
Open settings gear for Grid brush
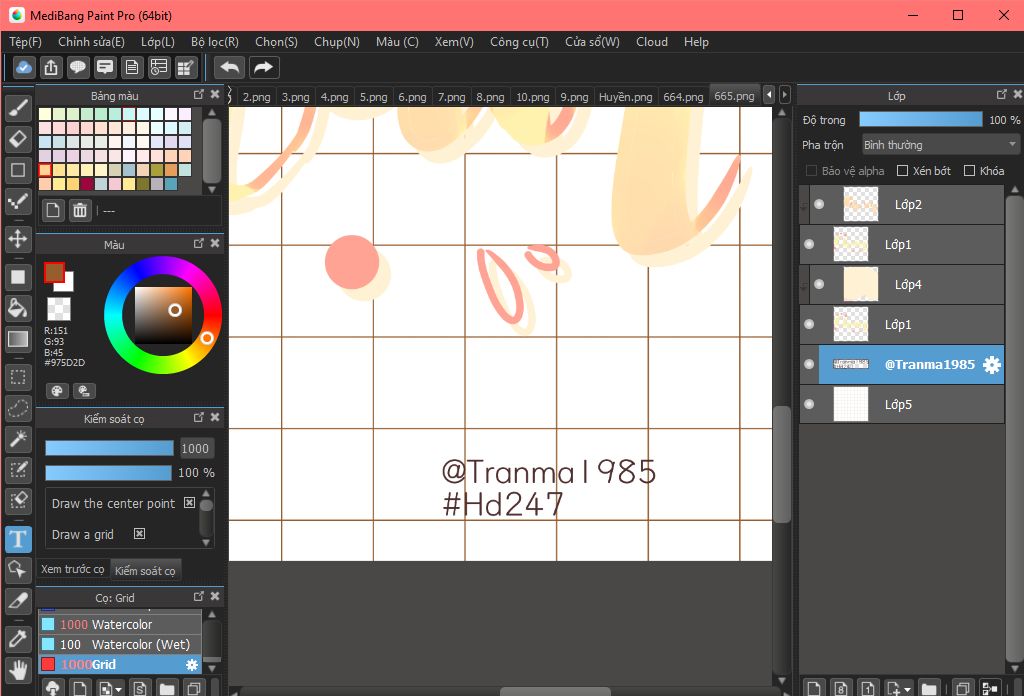tap(191, 665)
